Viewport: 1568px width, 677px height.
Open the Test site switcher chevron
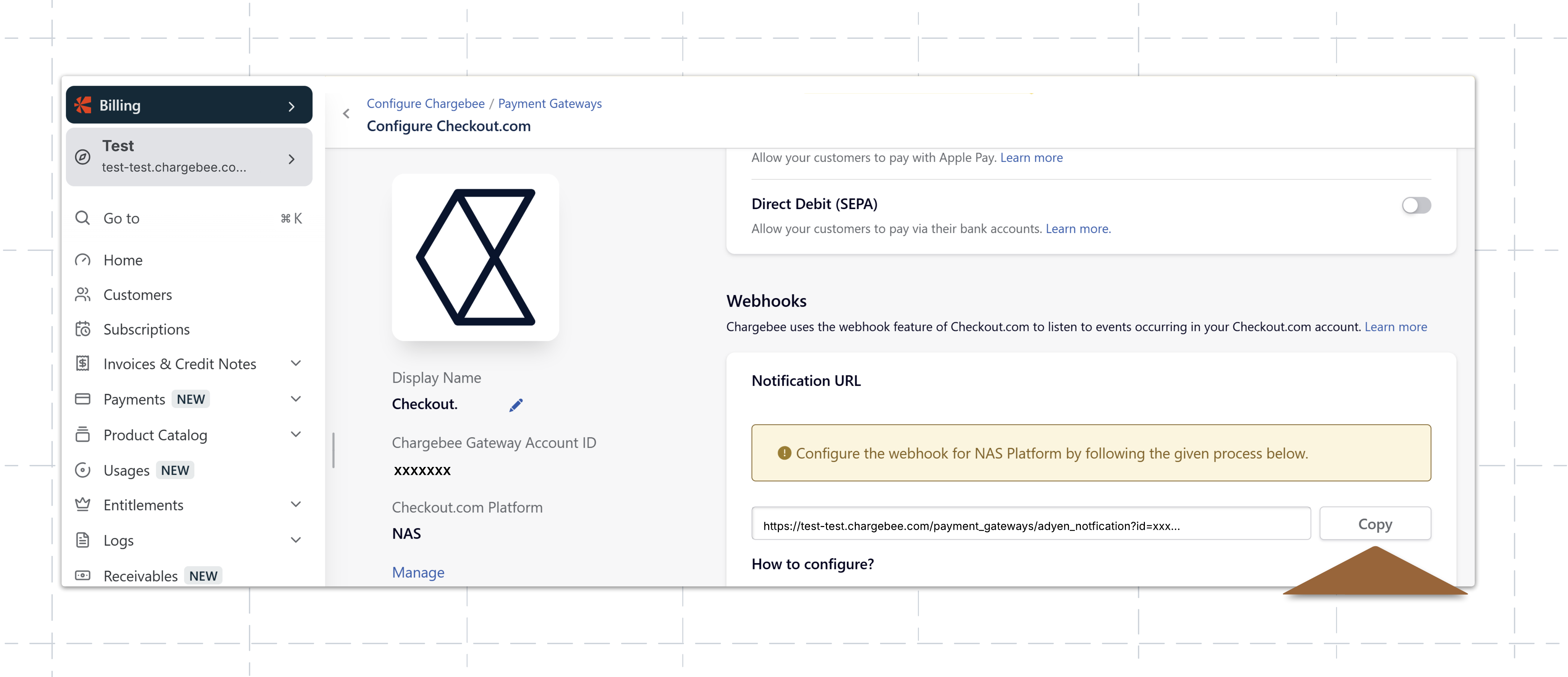[x=292, y=159]
